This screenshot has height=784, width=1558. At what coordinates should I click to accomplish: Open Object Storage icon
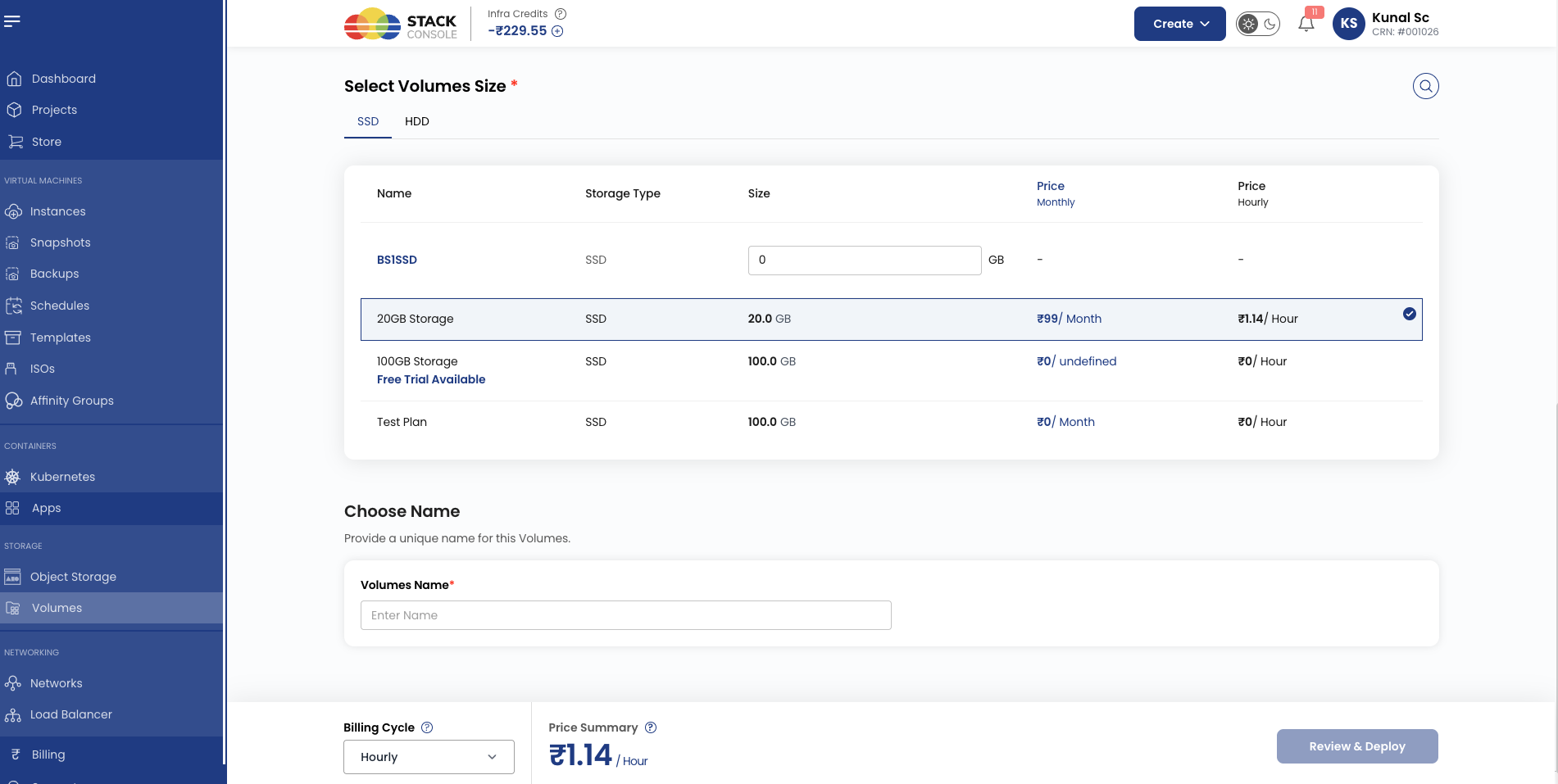12,577
